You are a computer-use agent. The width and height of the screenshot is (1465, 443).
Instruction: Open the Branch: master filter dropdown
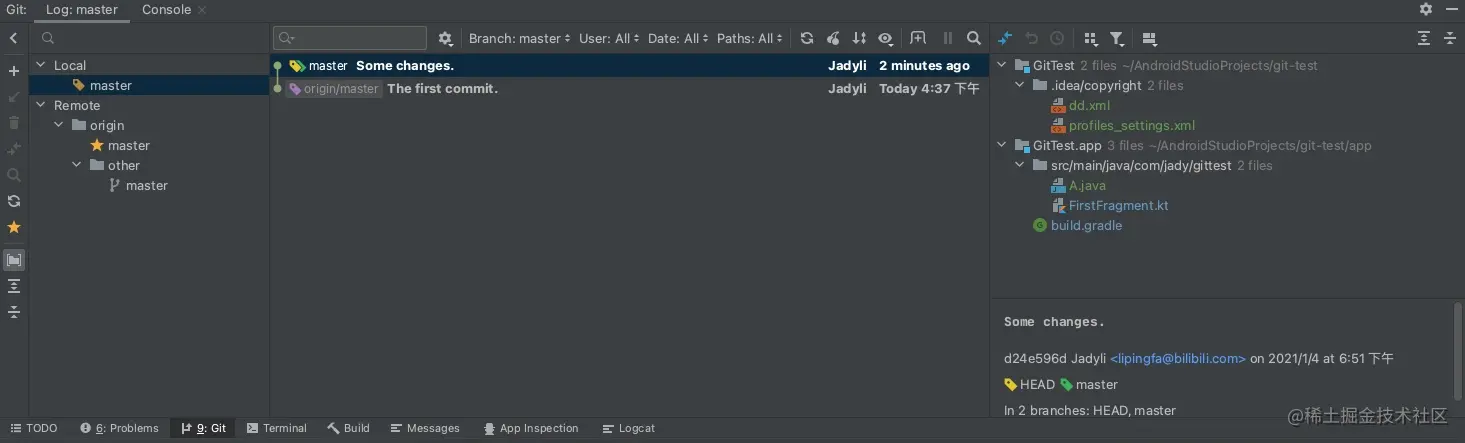[521, 38]
